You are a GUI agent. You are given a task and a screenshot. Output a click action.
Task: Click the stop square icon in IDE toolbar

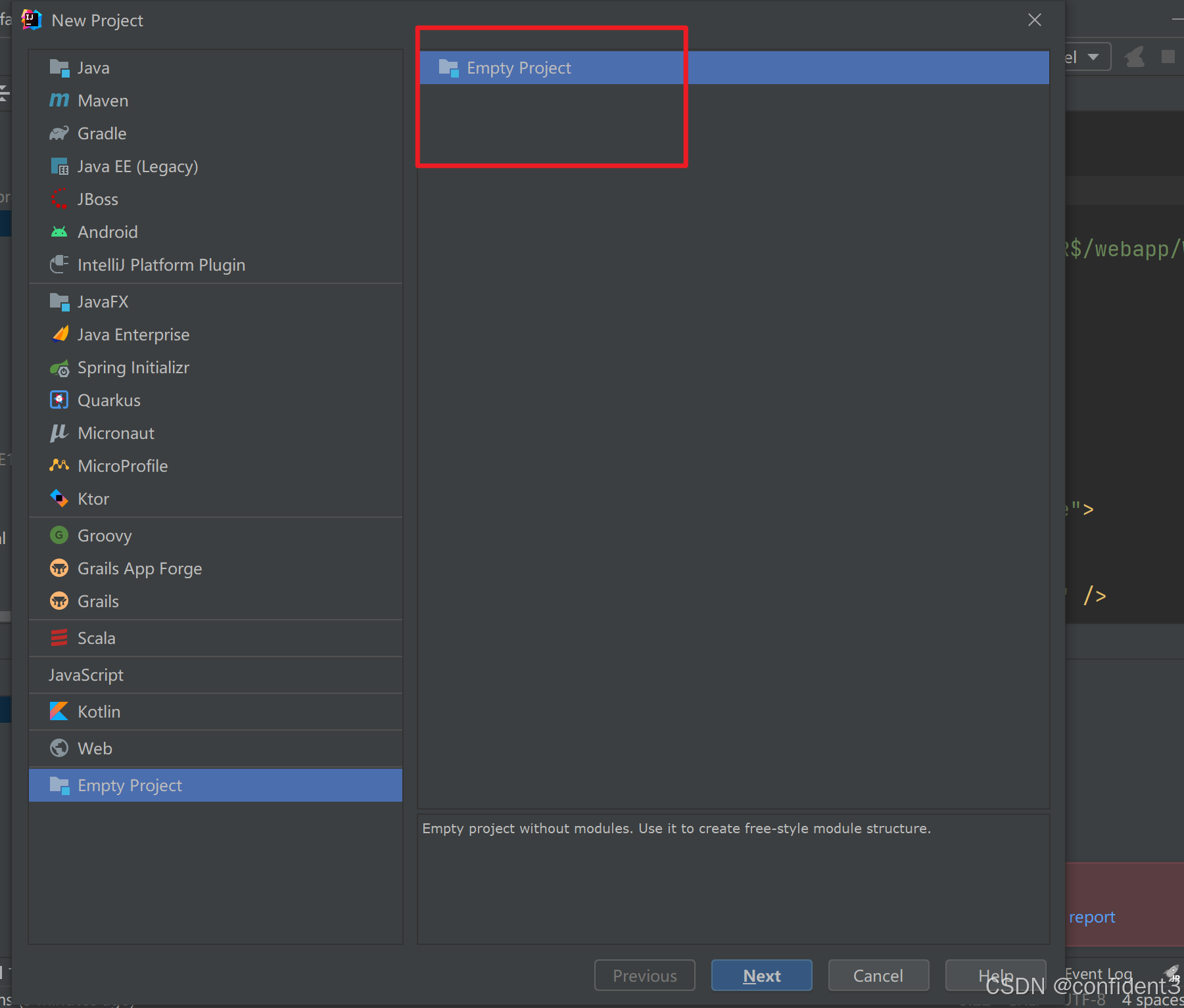pos(1168,57)
